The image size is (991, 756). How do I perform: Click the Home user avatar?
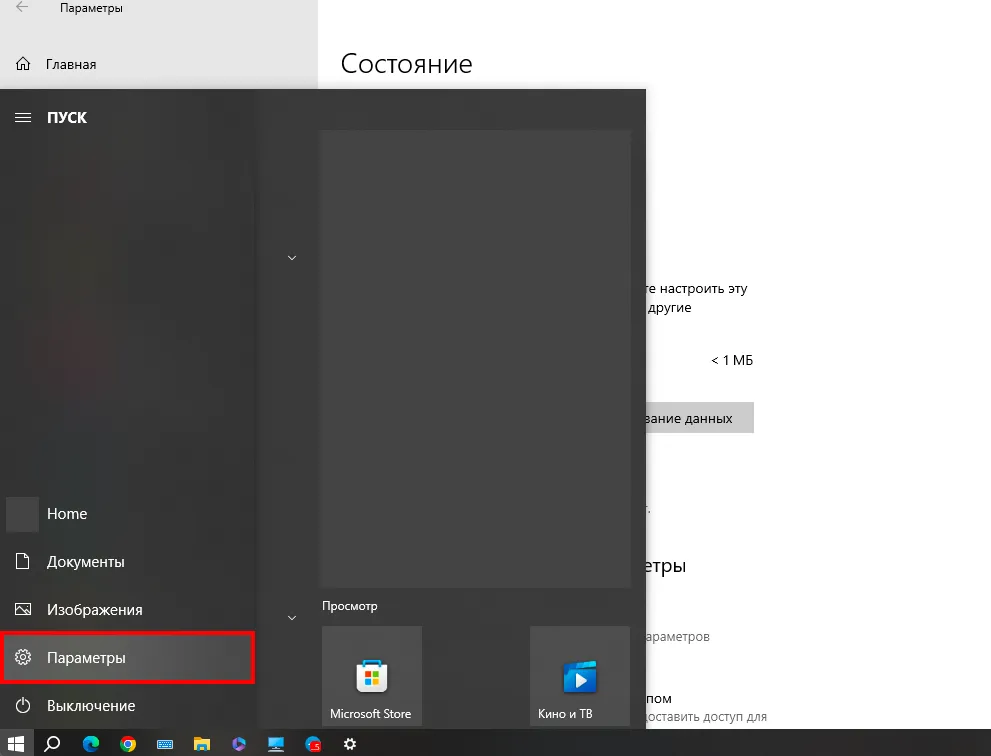[x=22, y=514]
